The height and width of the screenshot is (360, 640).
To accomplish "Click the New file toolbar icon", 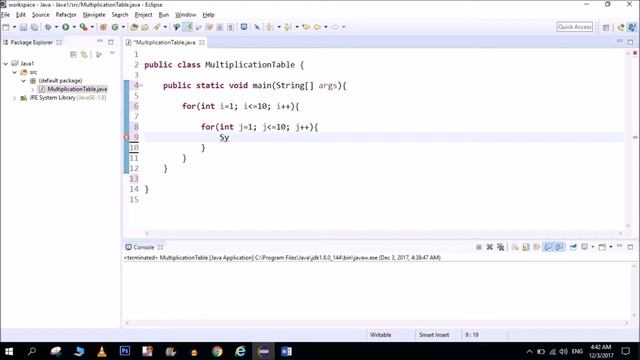I will pos(6,27).
